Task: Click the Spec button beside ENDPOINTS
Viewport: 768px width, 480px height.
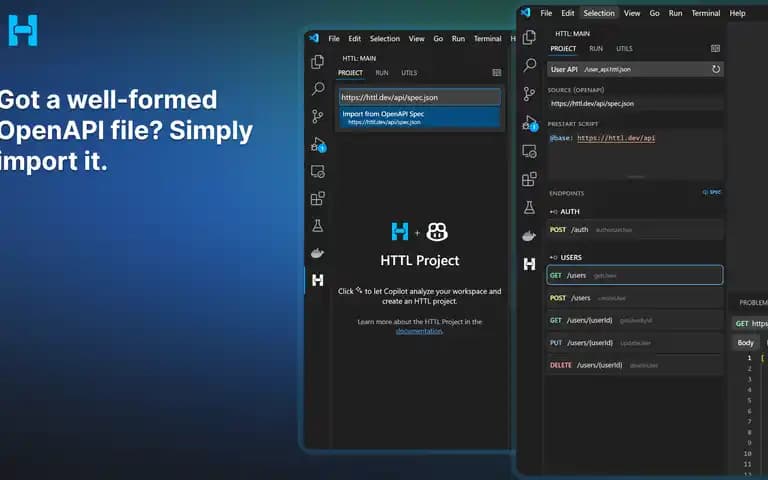Action: (712, 192)
